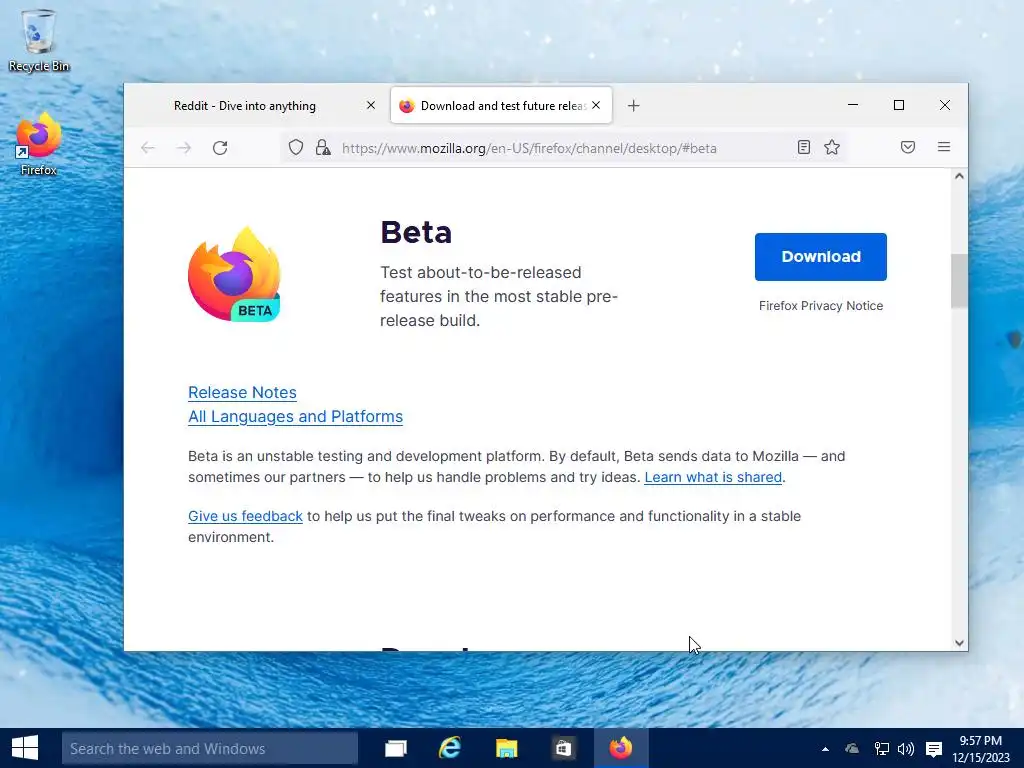This screenshot has height=768, width=1024.
Task: Reload the current page
Action: coord(220,148)
